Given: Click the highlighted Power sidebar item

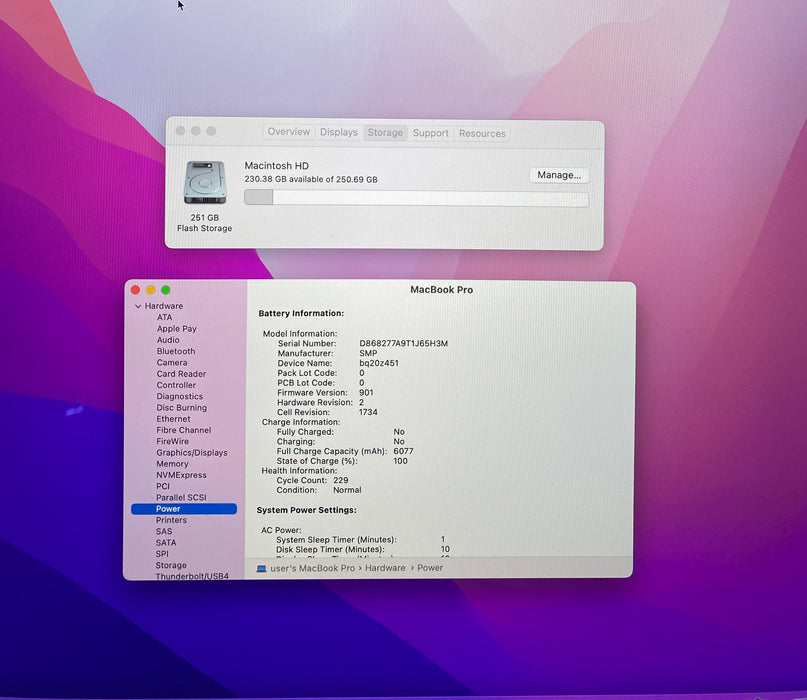Looking at the screenshot, I should coord(184,509).
